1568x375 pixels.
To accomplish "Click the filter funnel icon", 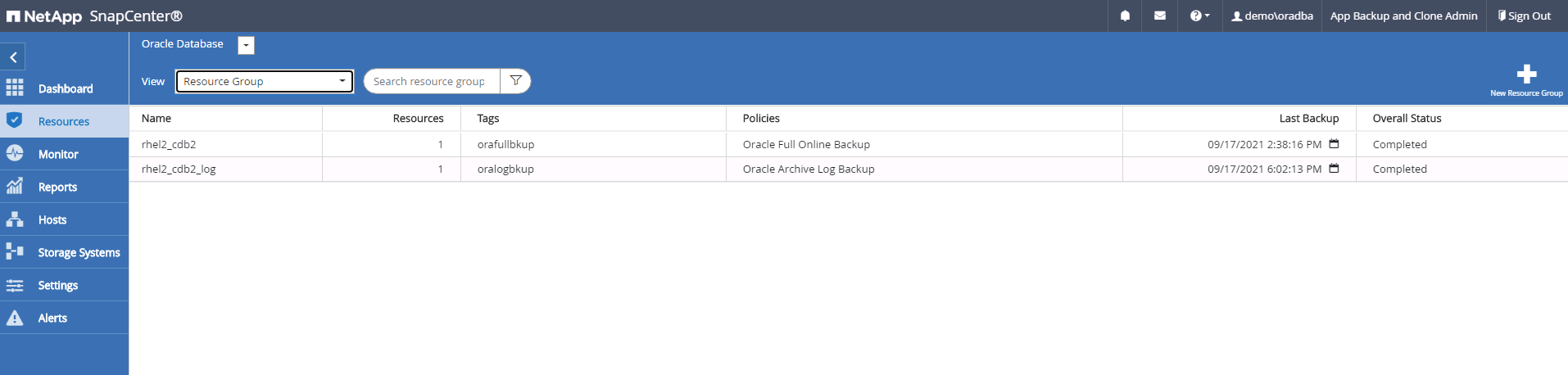I will pyautogui.click(x=516, y=80).
